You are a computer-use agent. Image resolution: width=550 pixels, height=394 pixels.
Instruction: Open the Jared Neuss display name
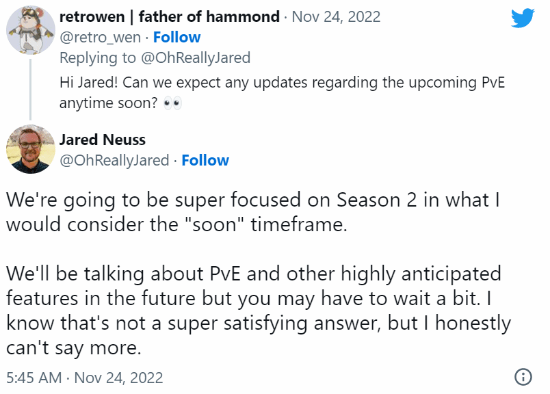(x=102, y=140)
